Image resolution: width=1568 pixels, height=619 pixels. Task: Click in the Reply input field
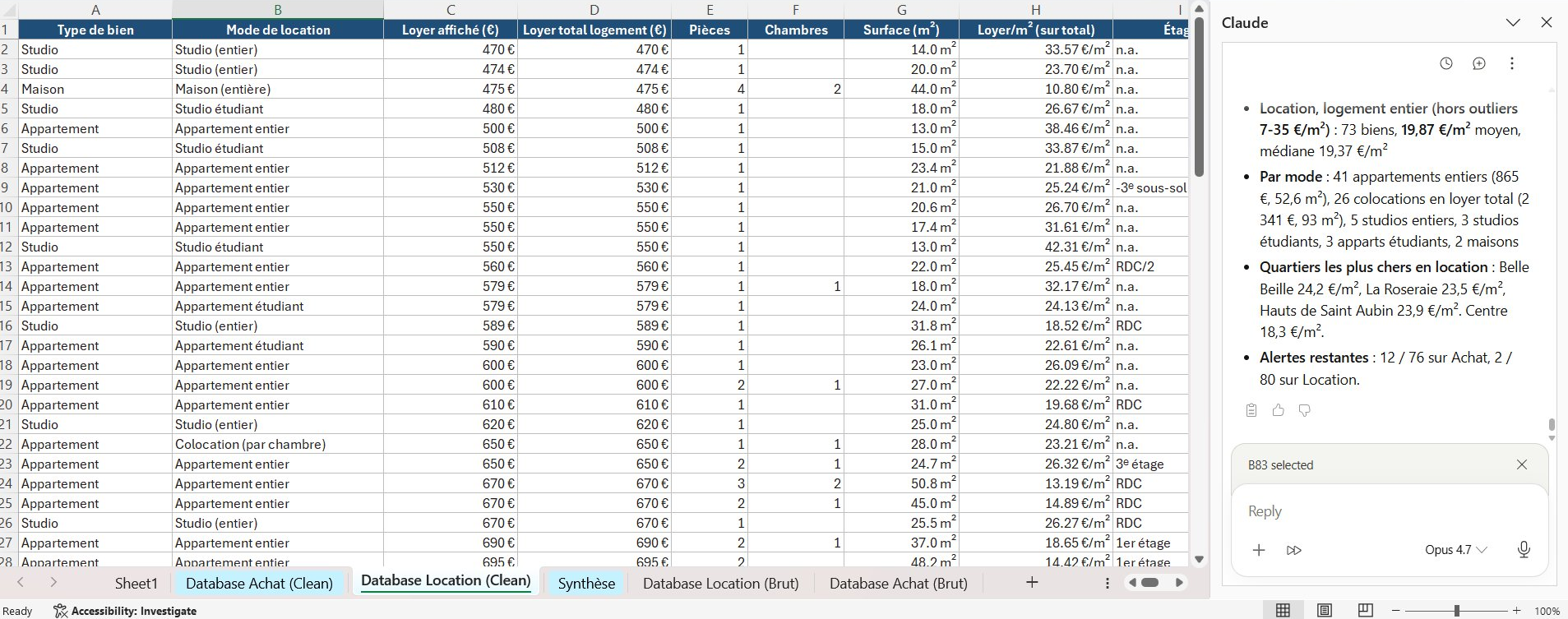(1390, 511)
